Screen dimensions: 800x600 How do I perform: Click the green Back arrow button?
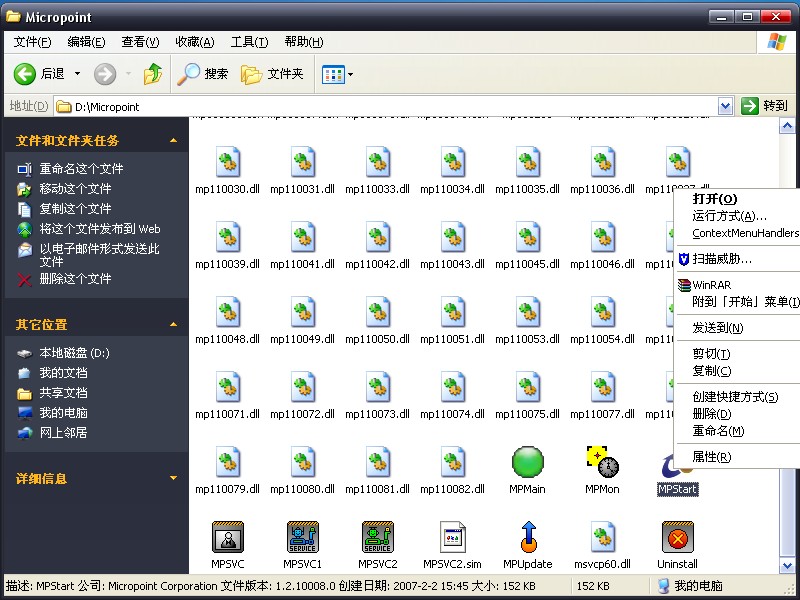point(24,74)
